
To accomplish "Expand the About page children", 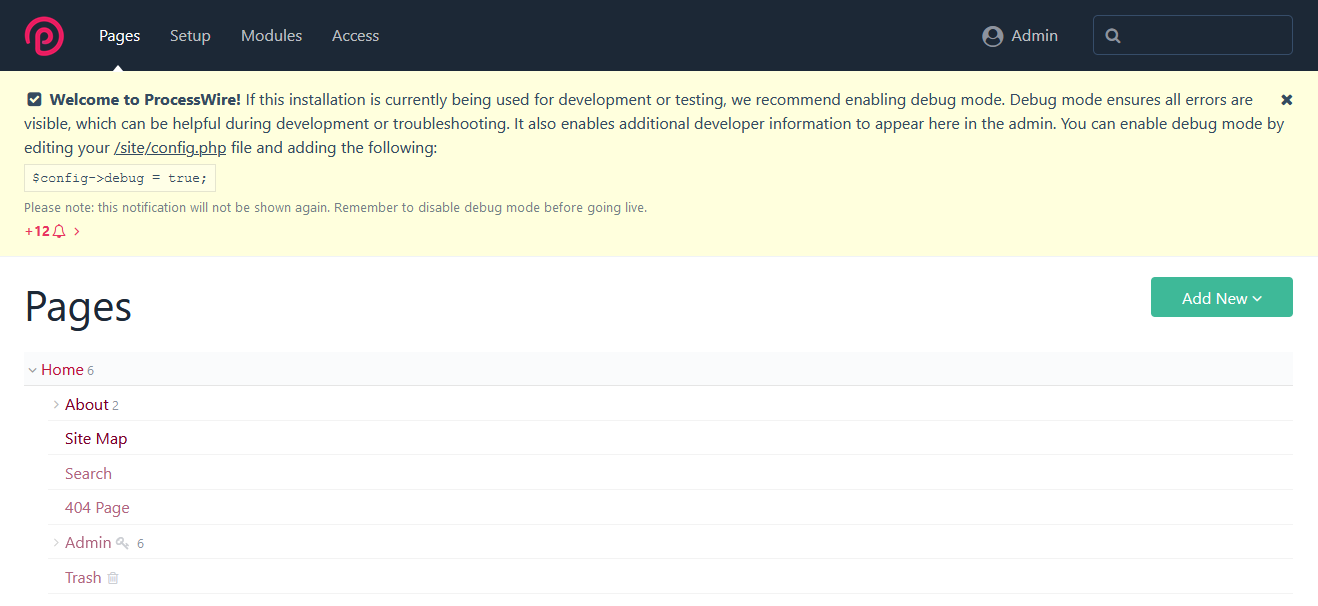I will (56, 405).
